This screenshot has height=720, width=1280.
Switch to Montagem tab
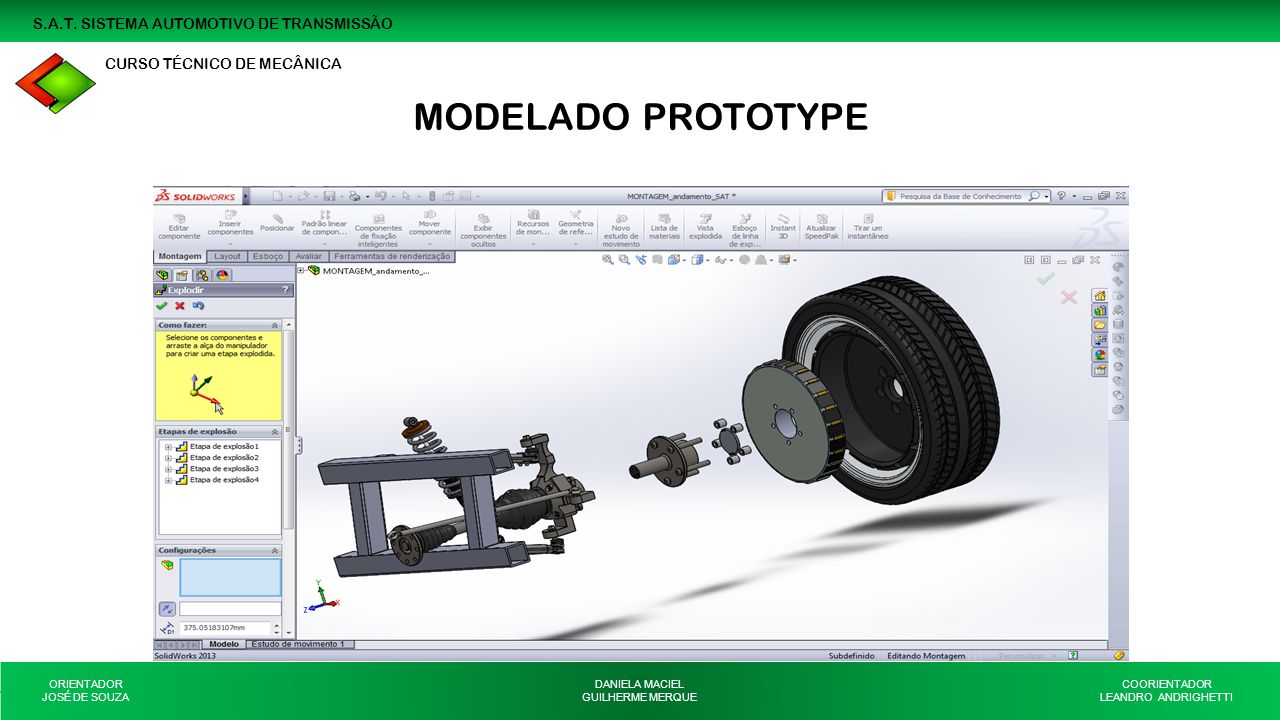click(181, 256)
